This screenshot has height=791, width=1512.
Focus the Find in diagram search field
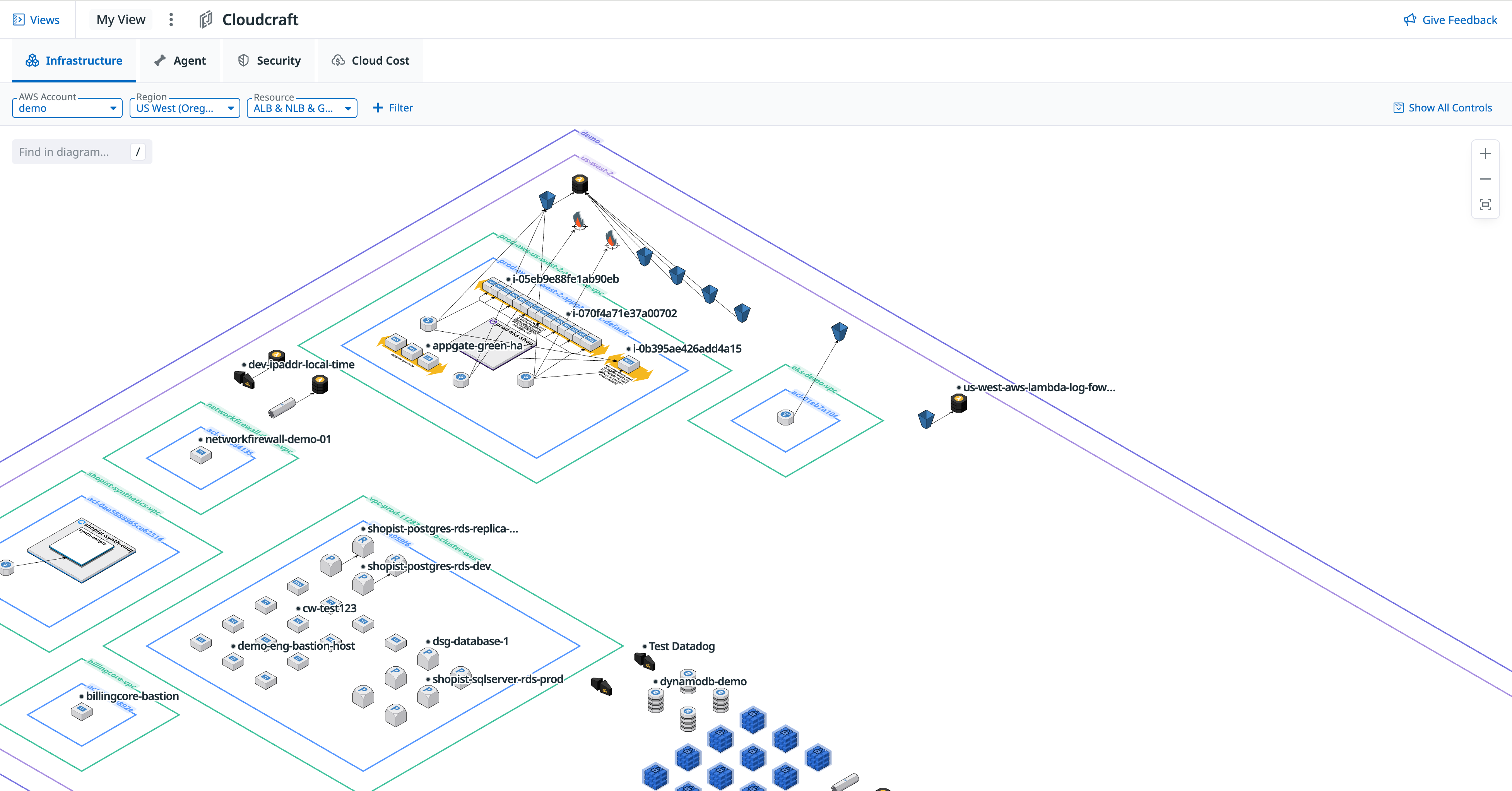pyautogui.click(x=70, y=152)
